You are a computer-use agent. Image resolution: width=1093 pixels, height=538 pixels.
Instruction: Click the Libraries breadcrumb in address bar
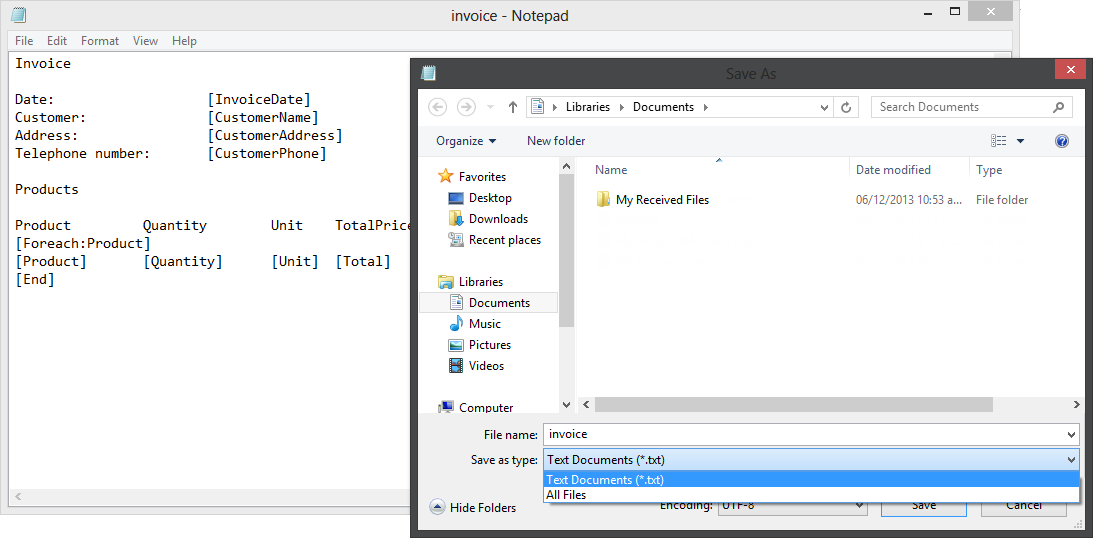[588, 107]
